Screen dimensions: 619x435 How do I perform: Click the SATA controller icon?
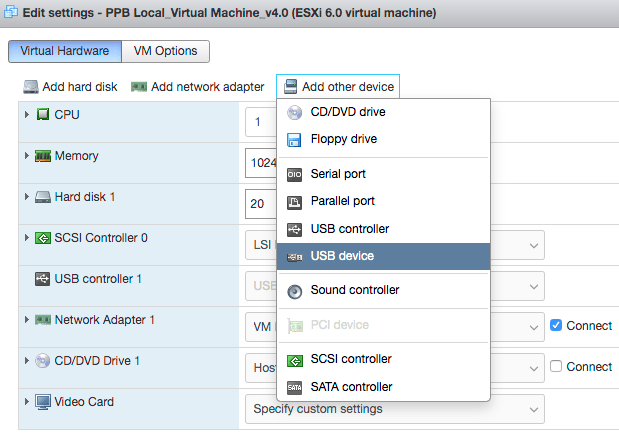point(294,387)
